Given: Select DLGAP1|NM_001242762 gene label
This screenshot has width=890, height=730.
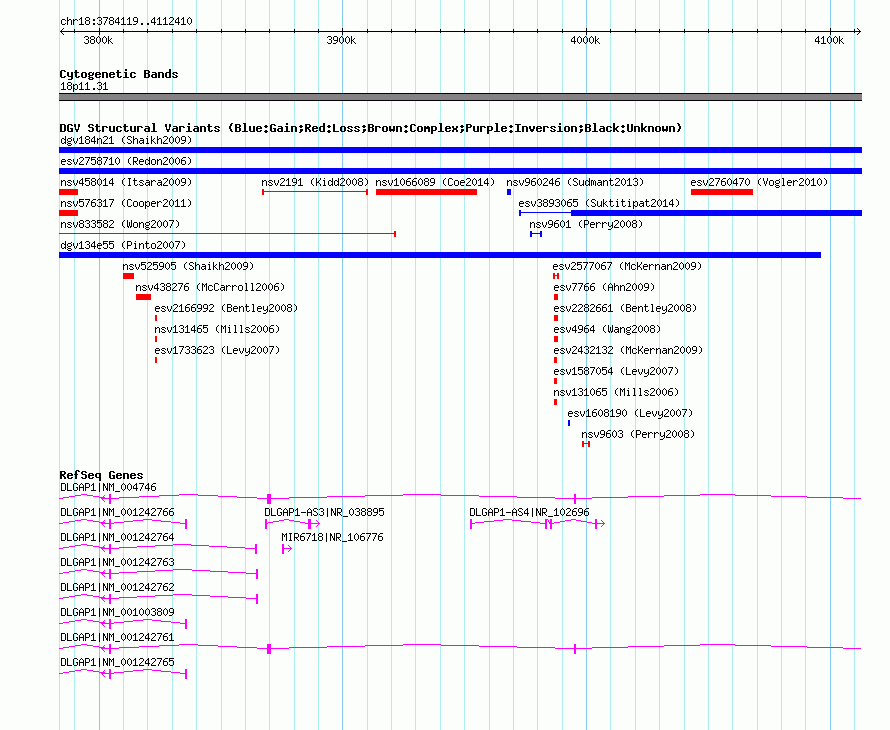Looking at the screenshot, I should [117, 587].
